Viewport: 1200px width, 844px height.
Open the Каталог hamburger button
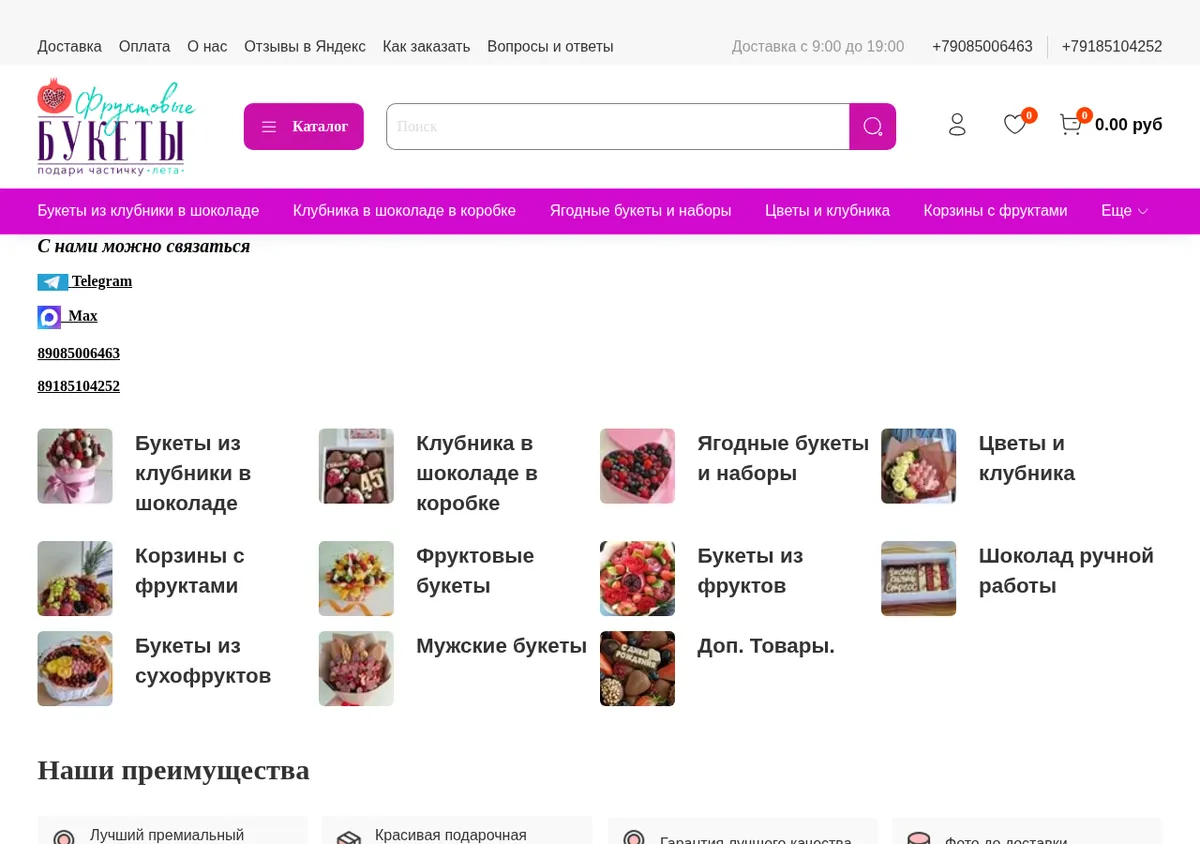tap(304, 126)
